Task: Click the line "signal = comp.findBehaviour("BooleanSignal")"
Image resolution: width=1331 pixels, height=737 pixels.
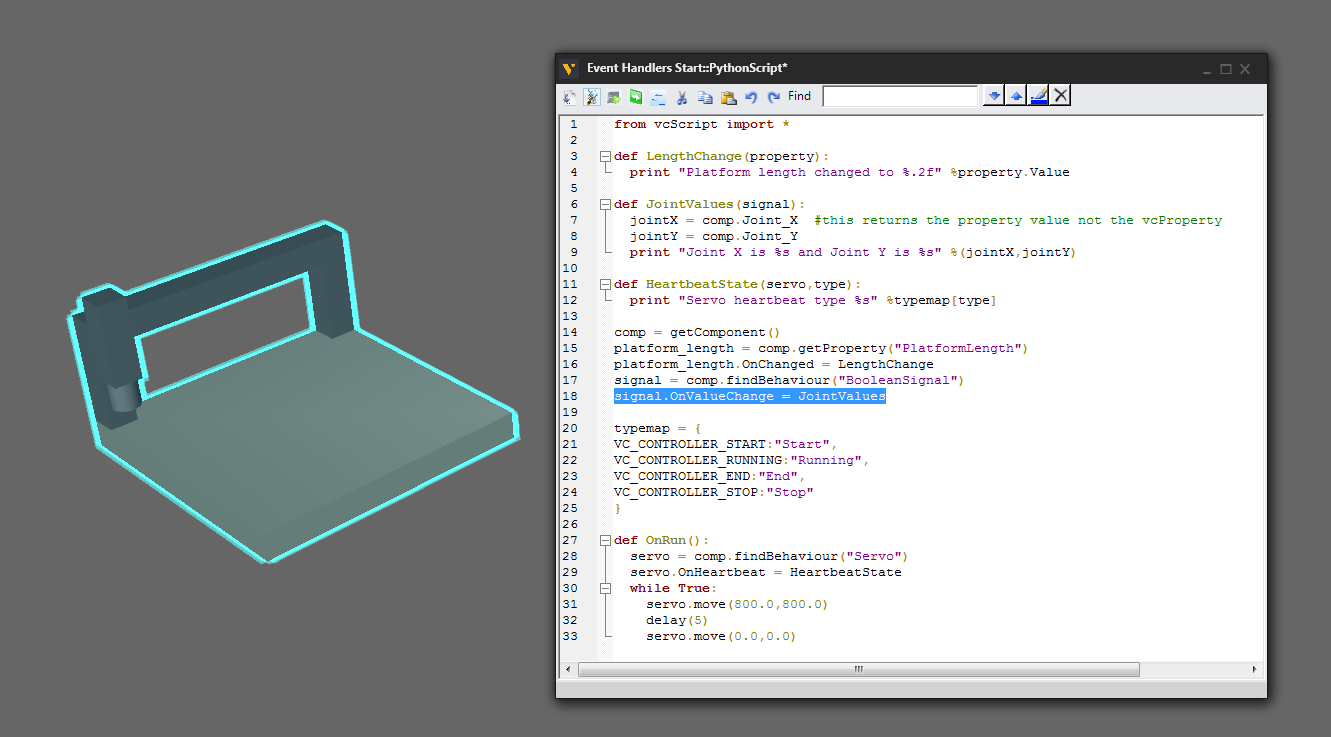Action: (788, 380)
